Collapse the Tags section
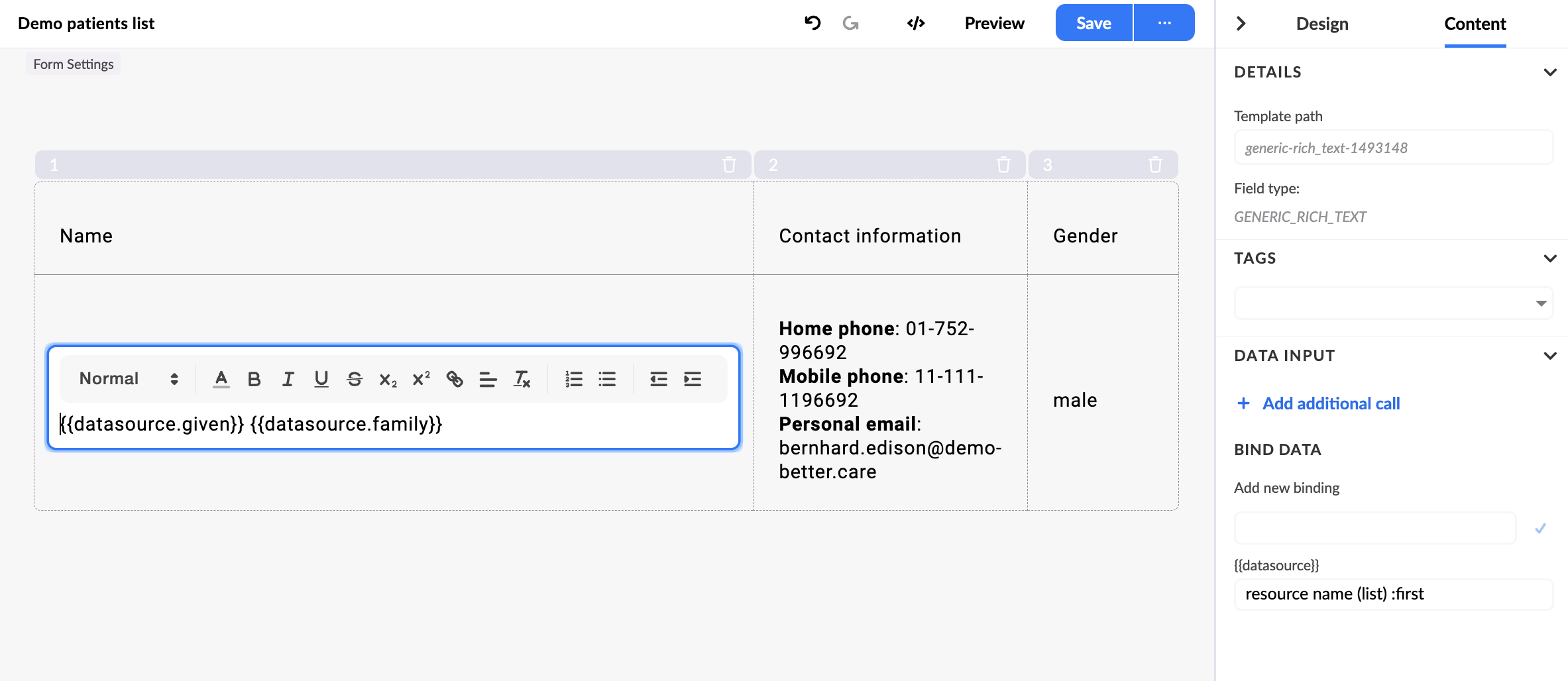 point(1550,258)
